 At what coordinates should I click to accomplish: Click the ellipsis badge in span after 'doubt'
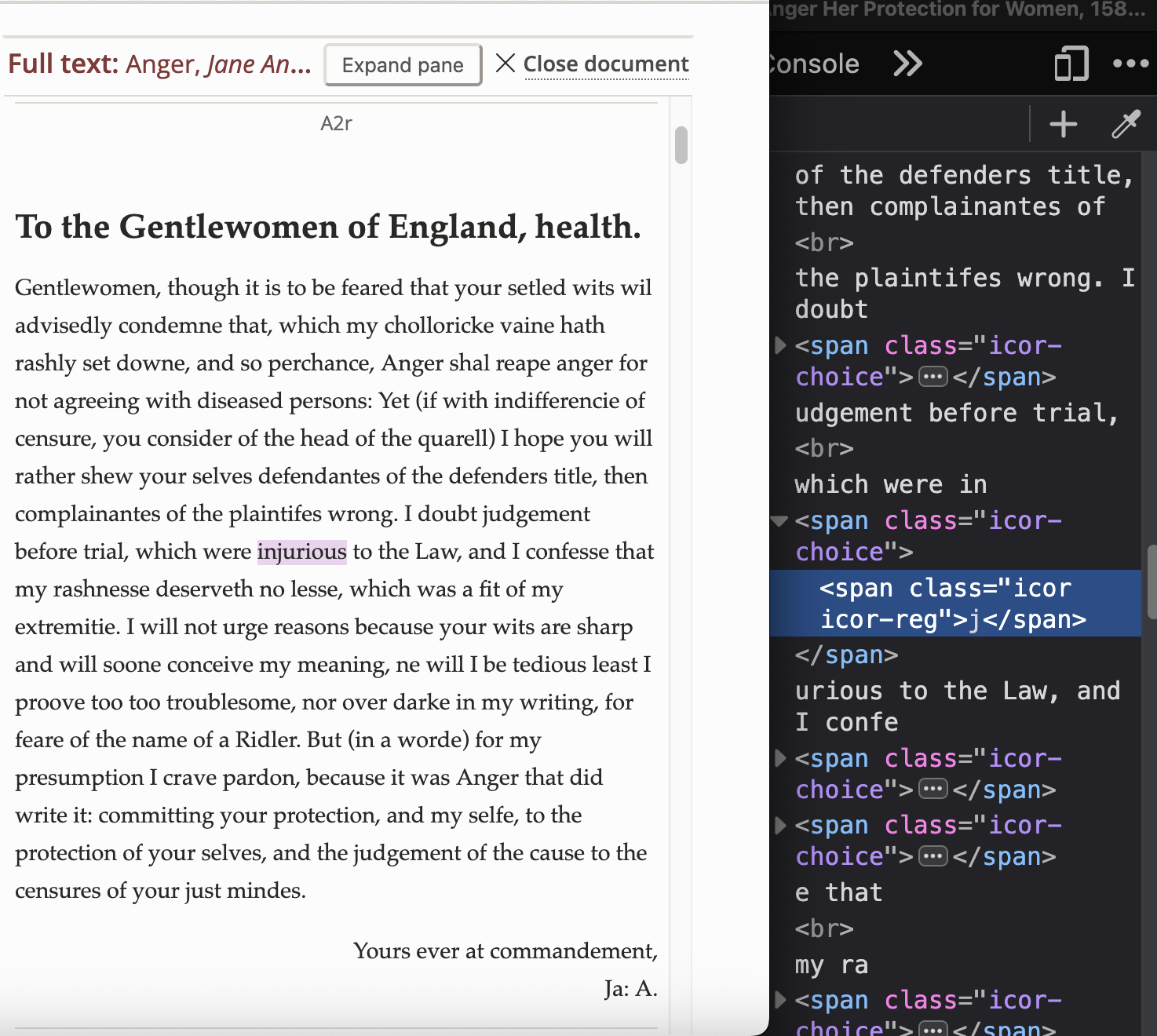[933, 378]
